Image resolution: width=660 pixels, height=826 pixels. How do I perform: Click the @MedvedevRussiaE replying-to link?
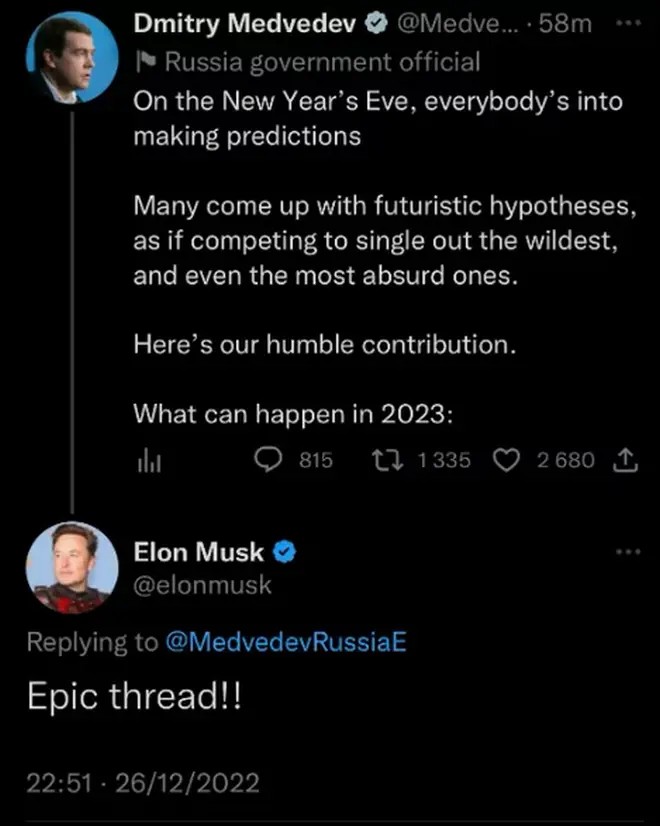(x=289, y=643)
